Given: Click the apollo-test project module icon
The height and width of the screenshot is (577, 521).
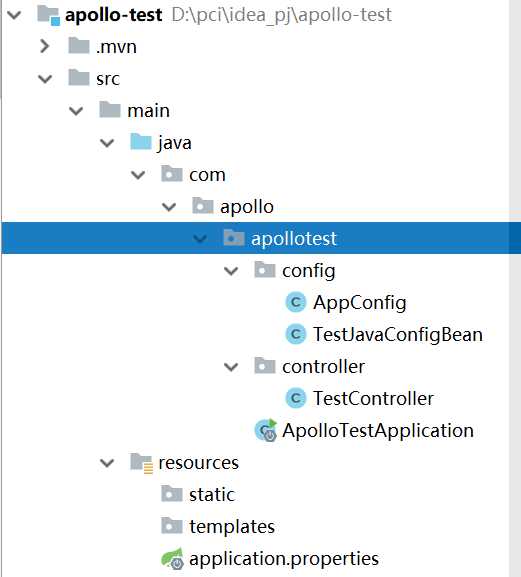Looking at the screenshot, I should 48,15.
